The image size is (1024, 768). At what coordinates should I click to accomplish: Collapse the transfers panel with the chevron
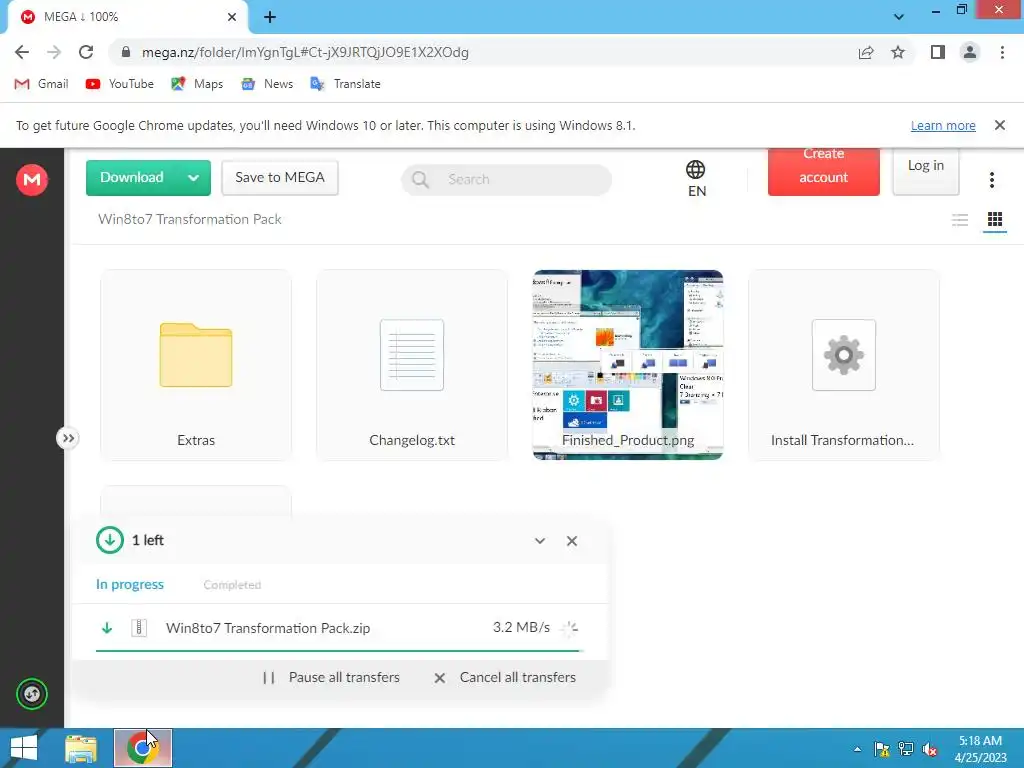[540, 541]
